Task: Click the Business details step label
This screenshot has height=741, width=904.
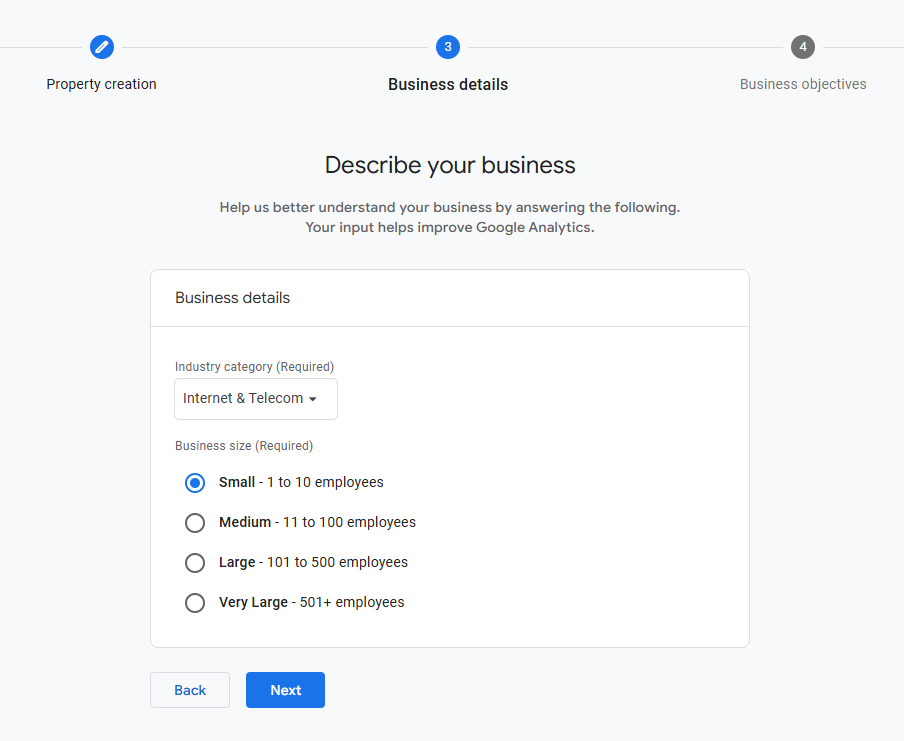Action: pos(448,84)
